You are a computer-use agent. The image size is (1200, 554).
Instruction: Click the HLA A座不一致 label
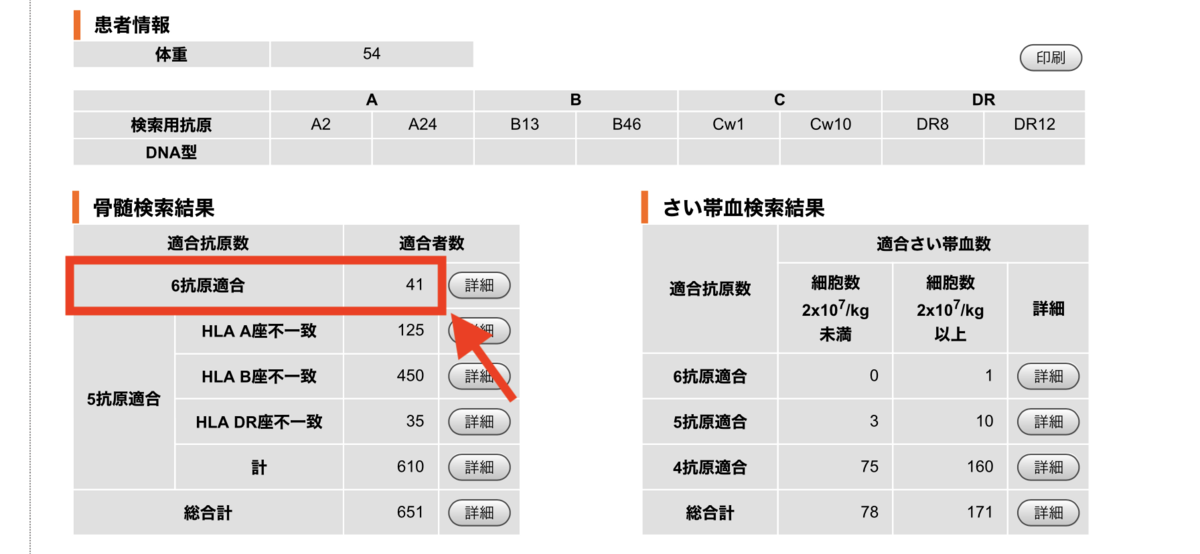pyautogui.click(x=259, y=330)
